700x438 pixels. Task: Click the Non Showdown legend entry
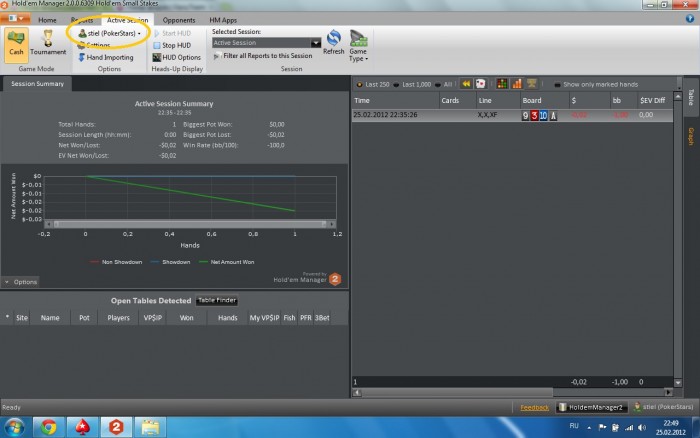coord(116,262)
